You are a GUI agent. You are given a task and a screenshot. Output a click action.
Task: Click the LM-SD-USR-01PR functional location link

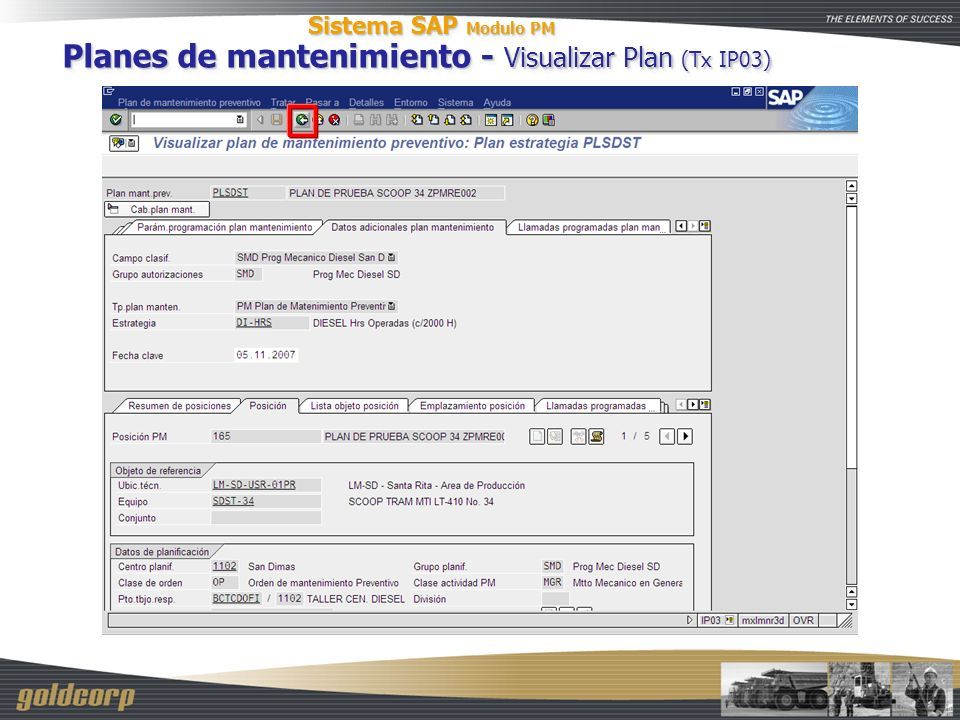pyautogui.click(x=254, y=485)
